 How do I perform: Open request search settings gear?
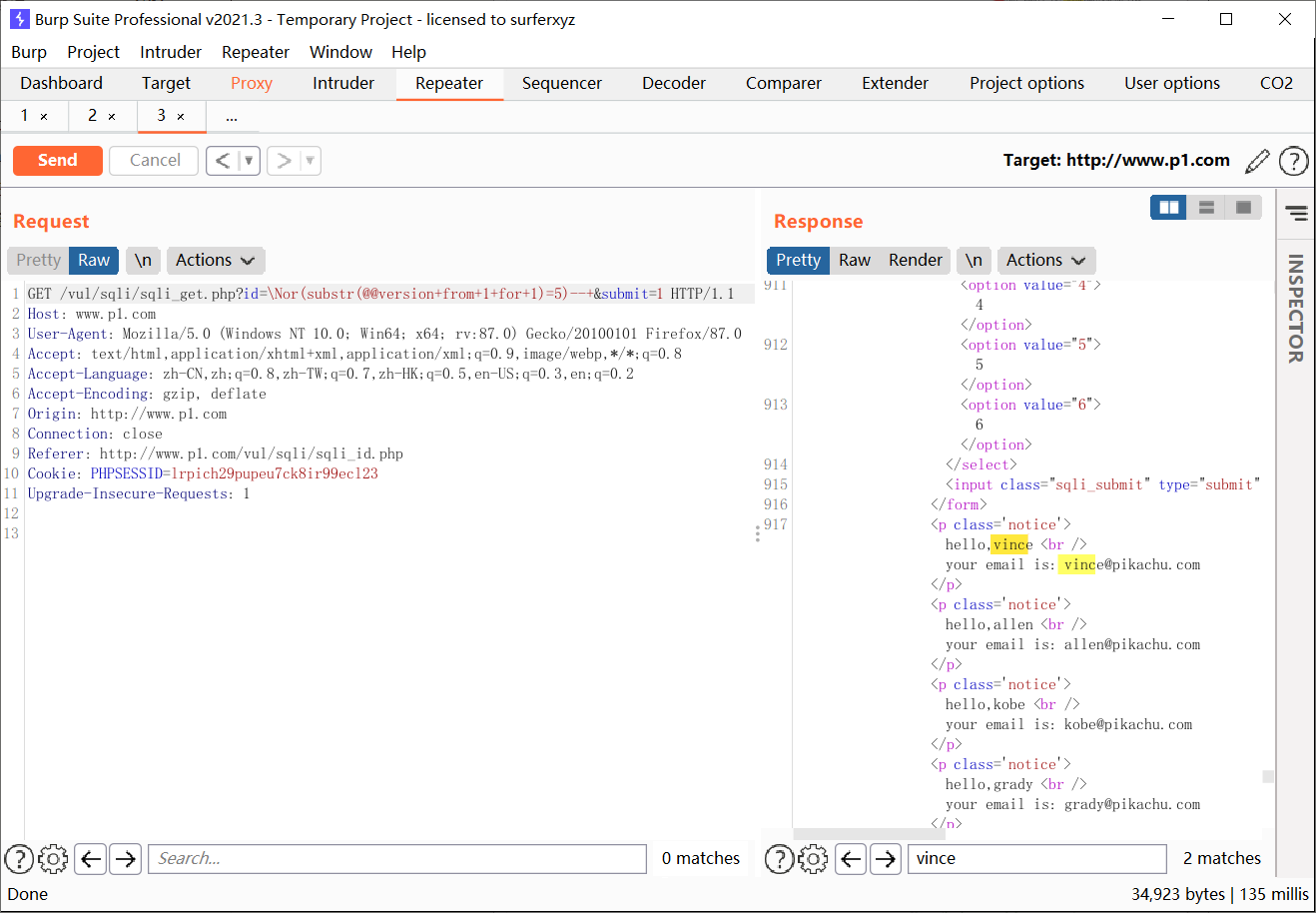pyautogui.click(x=53, y=859)
